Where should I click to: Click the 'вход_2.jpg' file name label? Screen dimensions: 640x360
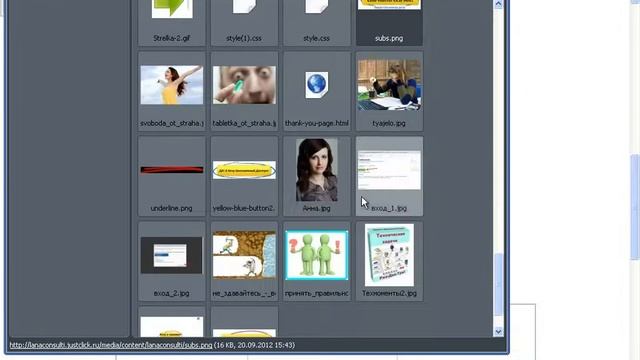tap(171, 293)
